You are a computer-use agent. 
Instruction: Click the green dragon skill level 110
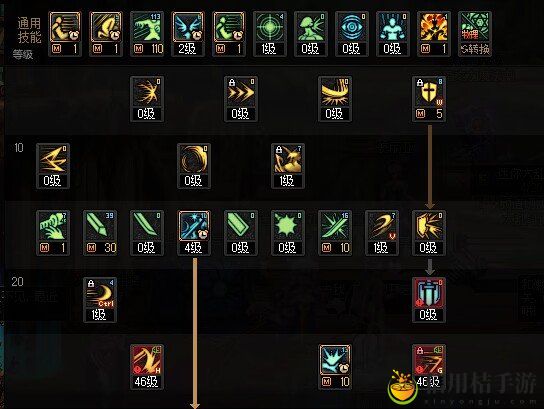click(147, 27)
